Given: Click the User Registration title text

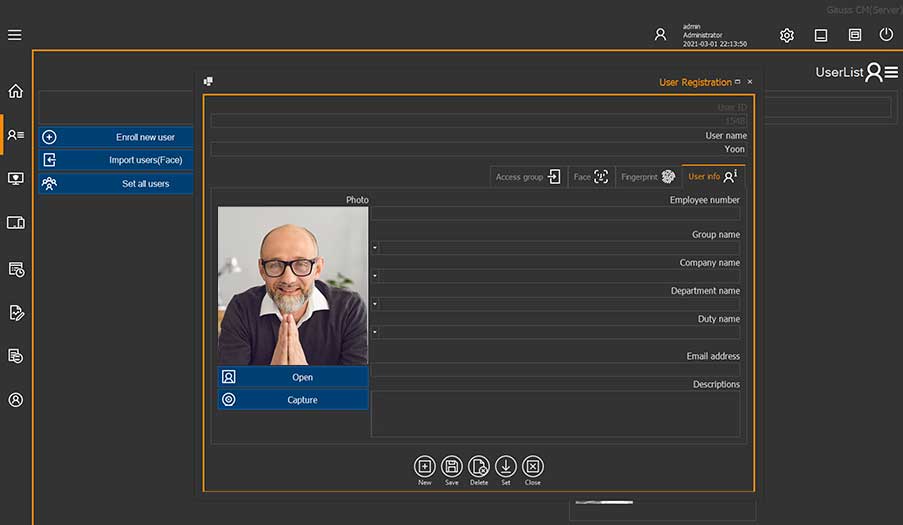Looking at the screenshot, I should [x=695, y=82].
